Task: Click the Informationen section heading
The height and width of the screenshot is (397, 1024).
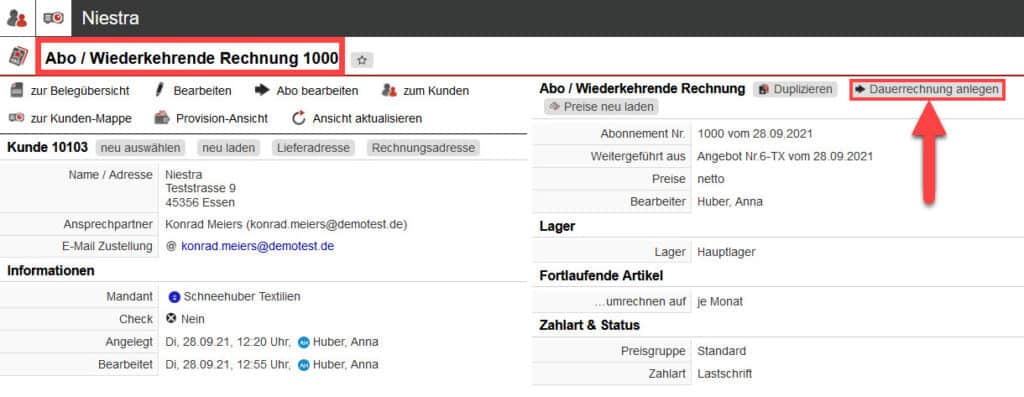Action: coord(51,270)
